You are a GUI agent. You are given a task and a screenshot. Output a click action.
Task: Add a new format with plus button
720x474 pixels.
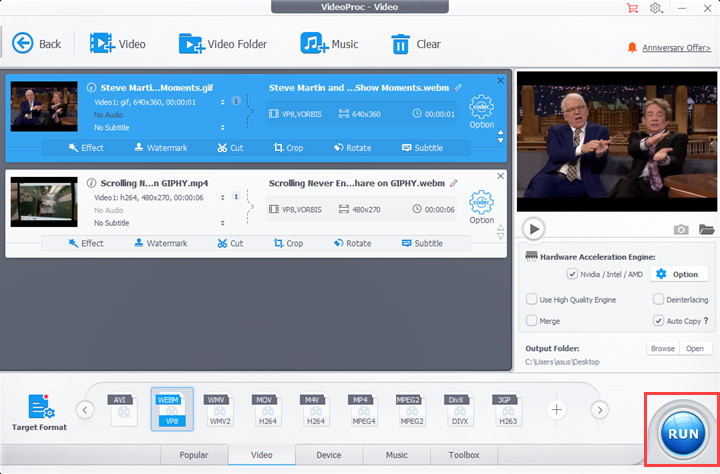click(x=557, y=409)
